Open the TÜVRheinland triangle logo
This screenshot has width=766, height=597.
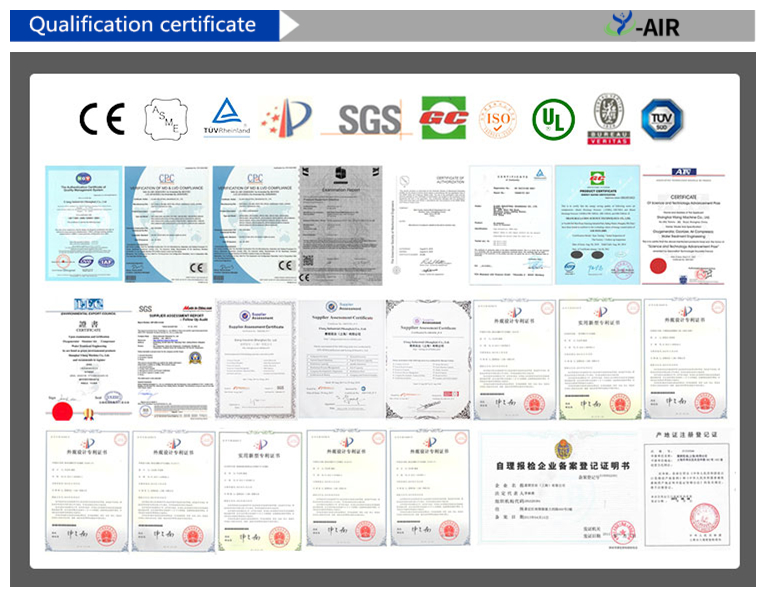coord(227,116)
